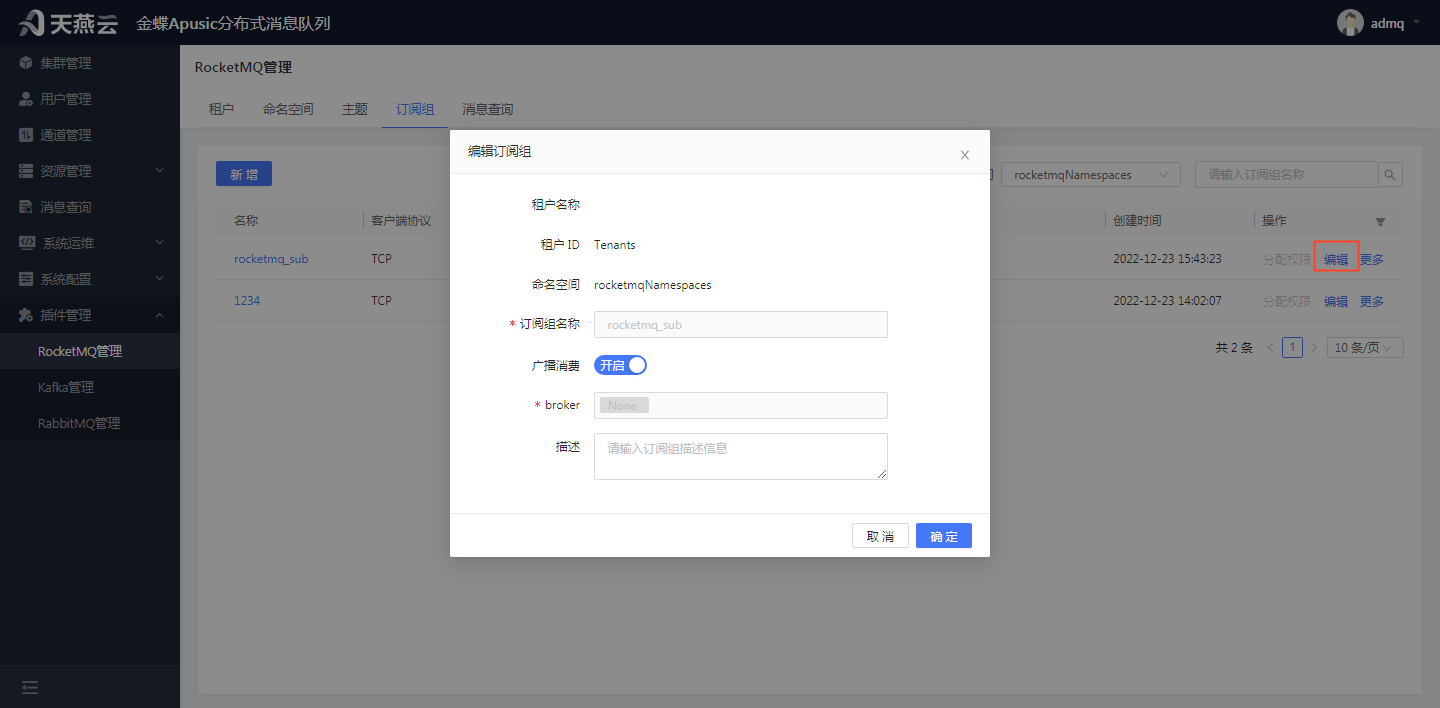Viewport: 1440px width, 708px height.
Task: Click 编辑 for the rocketmq_sub row
Action: pyautogui.click(x=1336, y=259)
